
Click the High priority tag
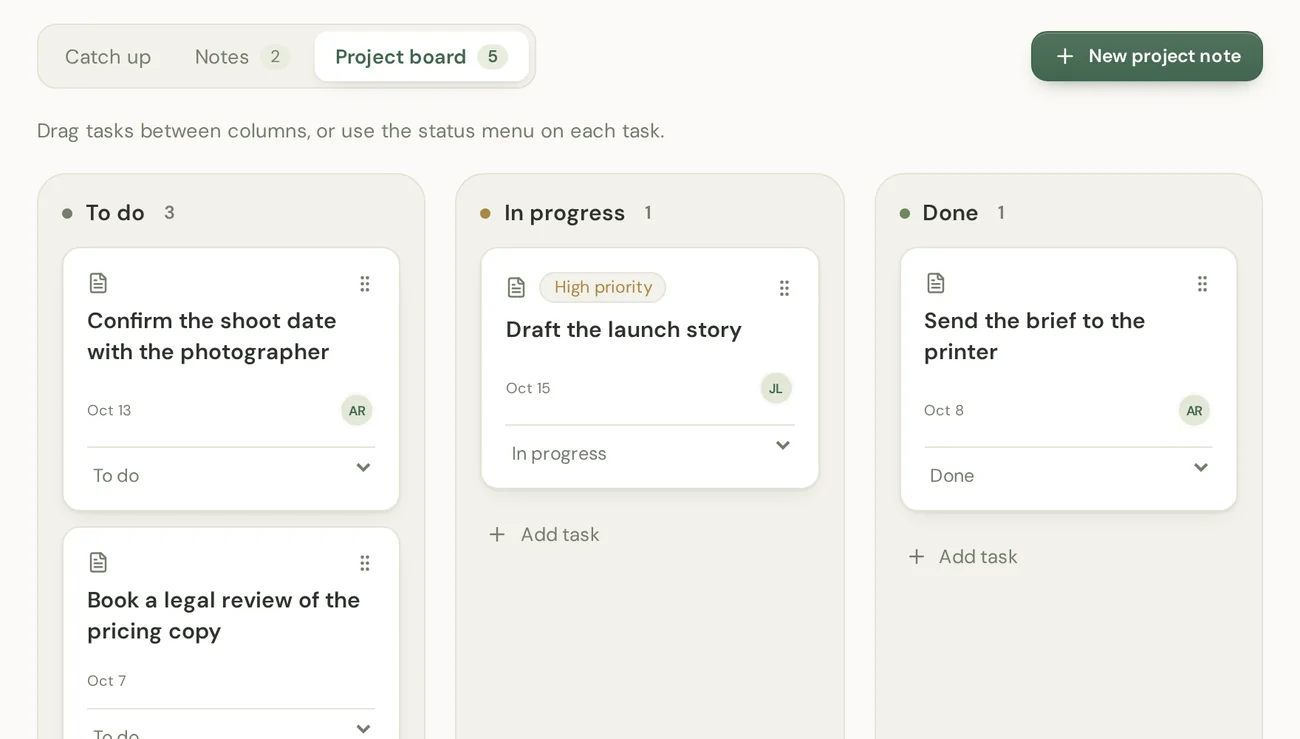tap(603, 287)
